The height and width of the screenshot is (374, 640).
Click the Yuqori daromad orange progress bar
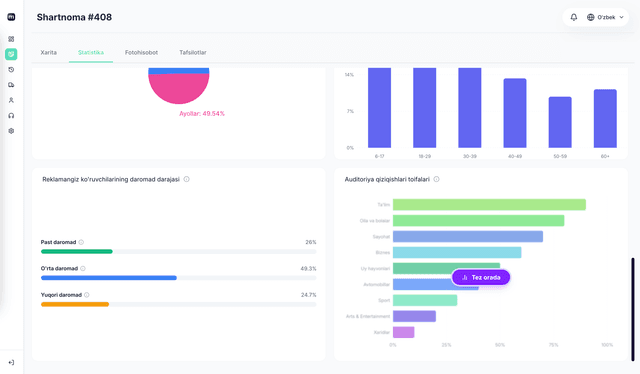point(75,304)
